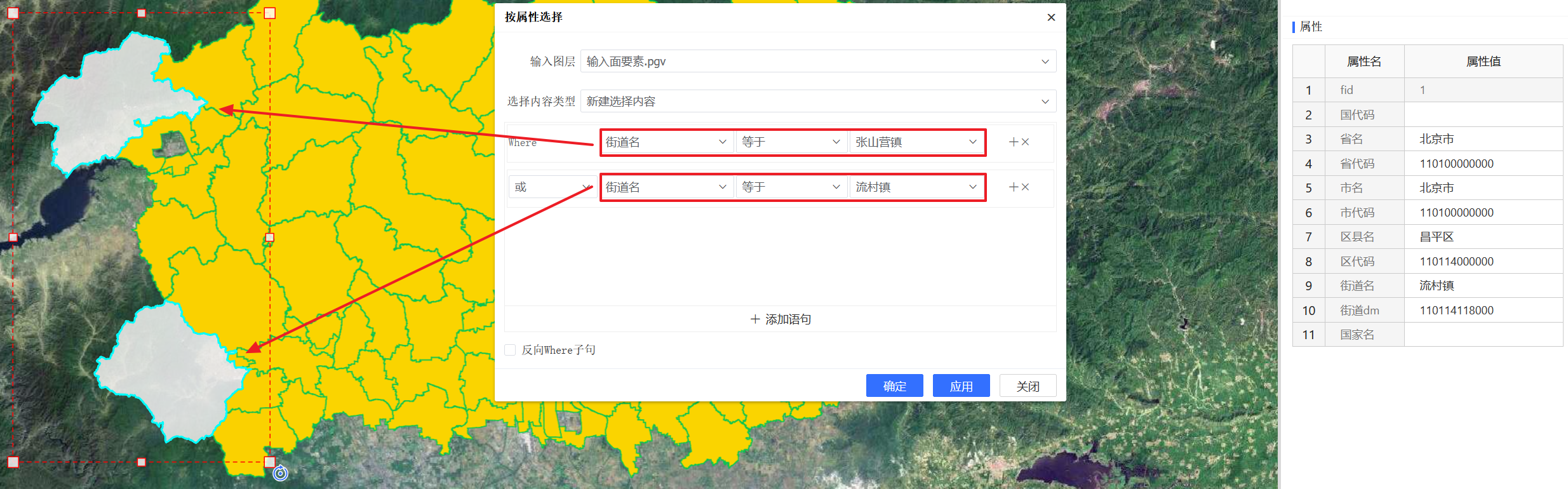This screenshot has height=489, width=1568.
Task: Delete the 流村镇 condition with its × icon
Action: coord(1025,187)
